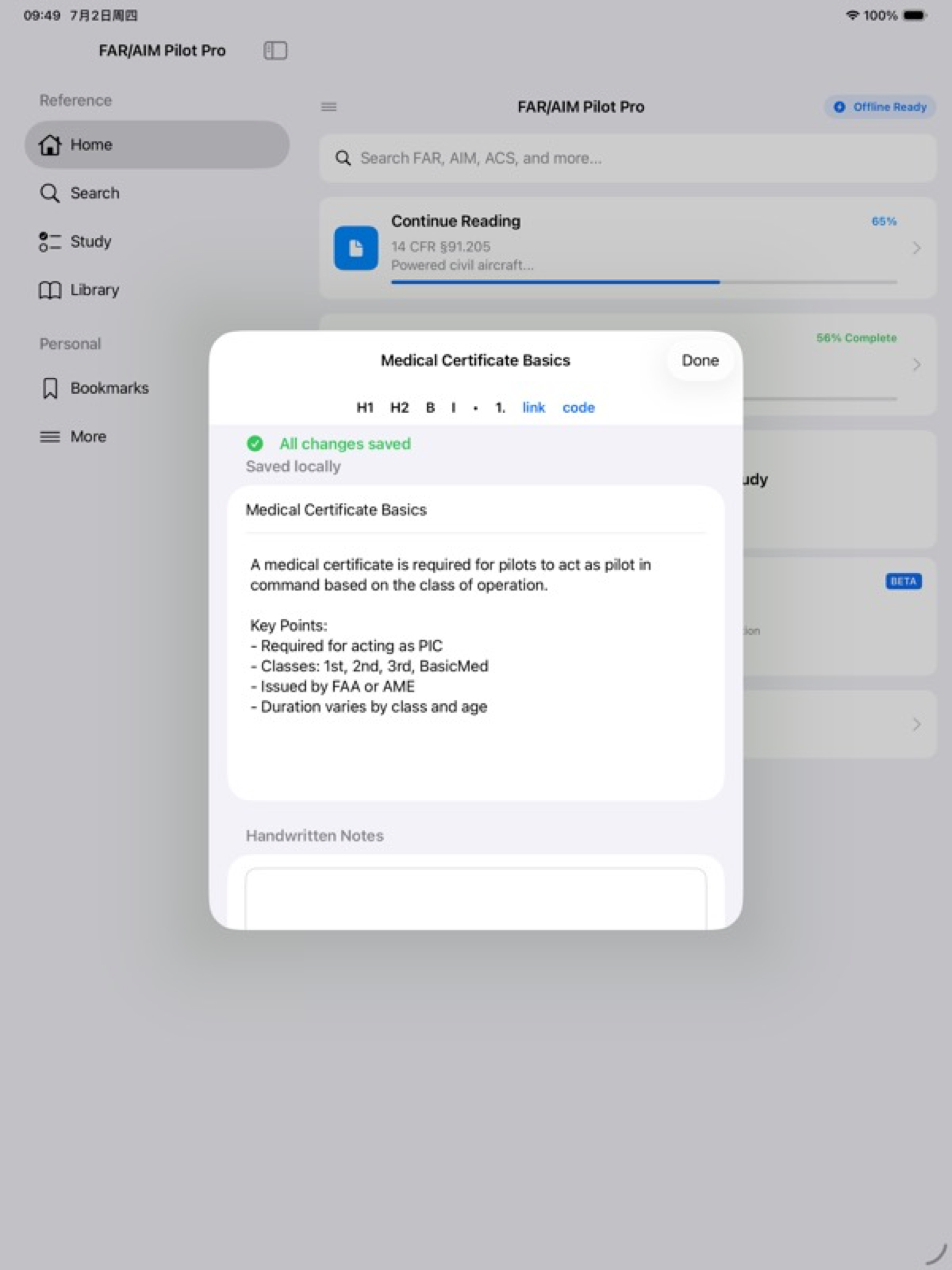The width and height of the screenshot is (952, 1270).
Task: Apply H2 heading formatting
Action: [x=400, y=408]
